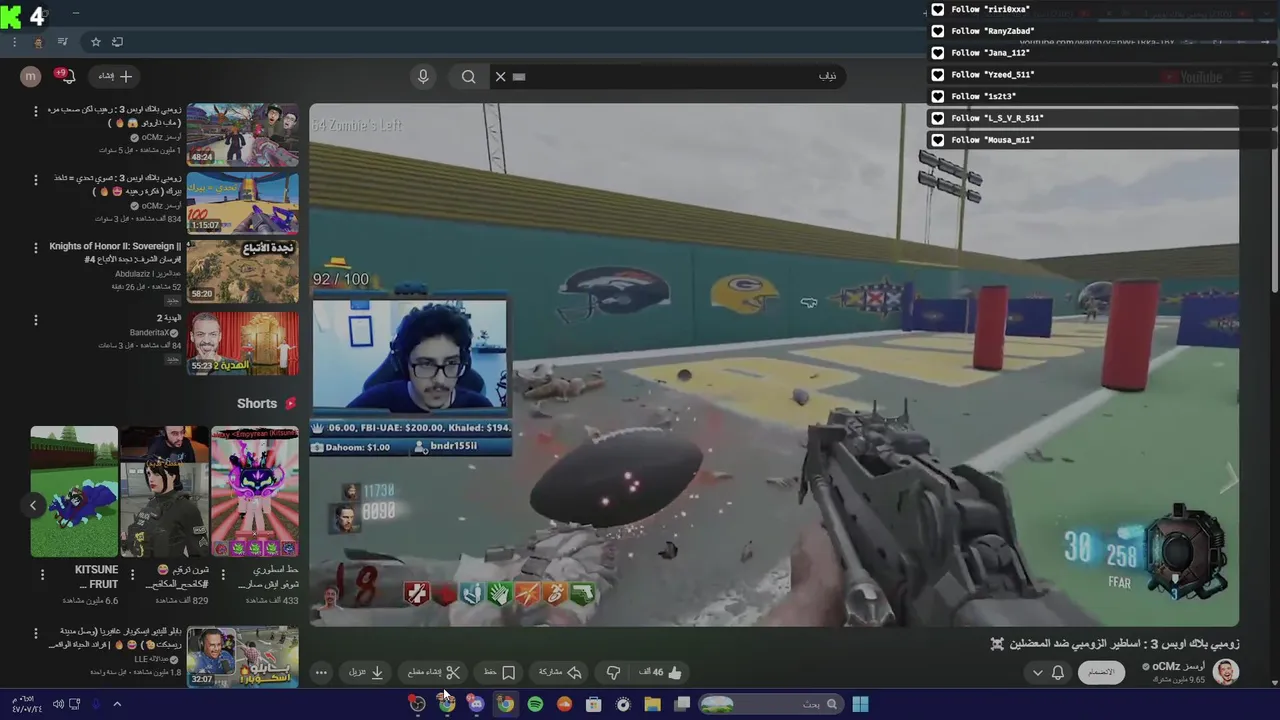Expand subscription bell notification options

[1047, 673]
